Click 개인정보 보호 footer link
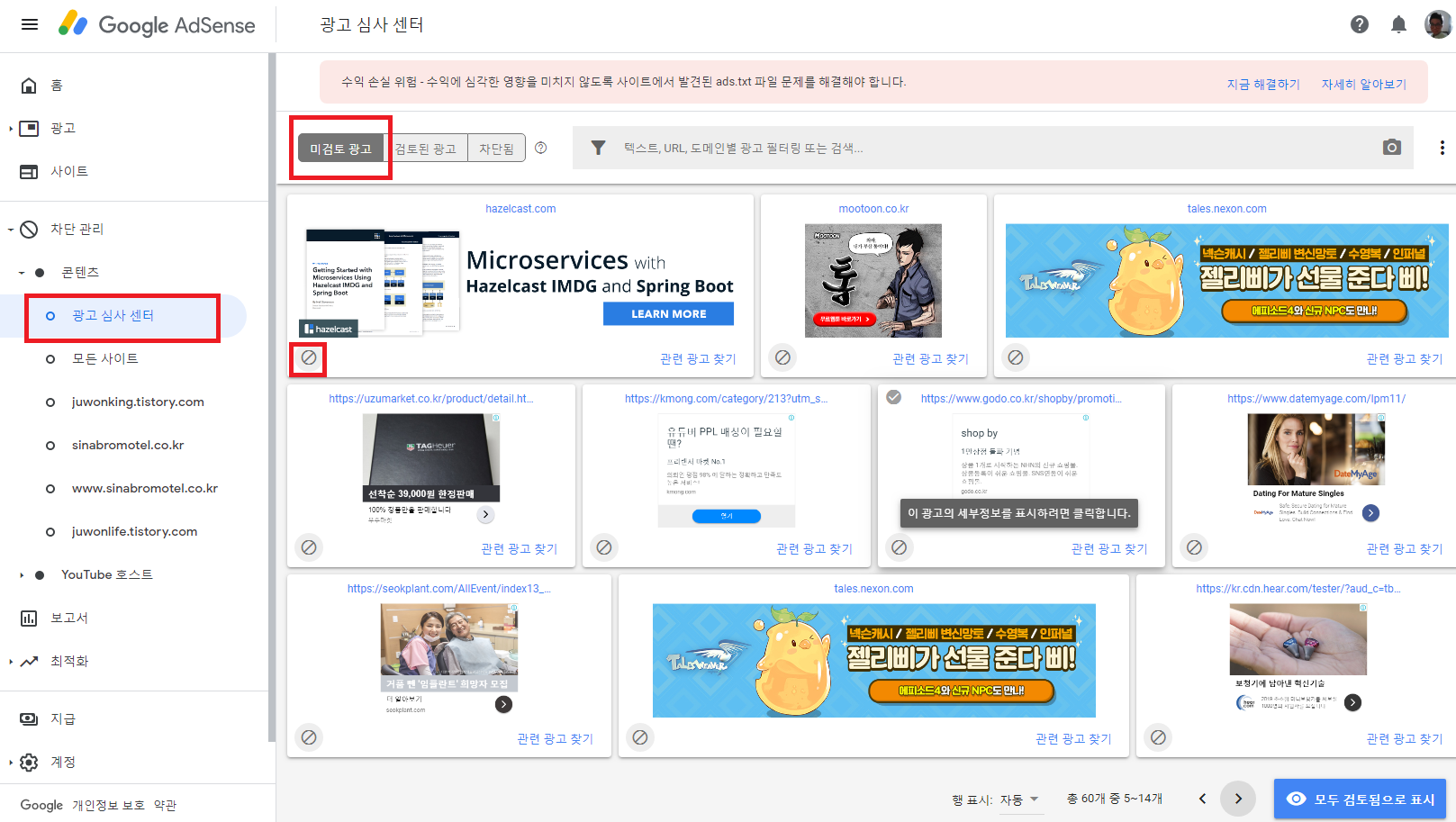 (x=108, y=805)
